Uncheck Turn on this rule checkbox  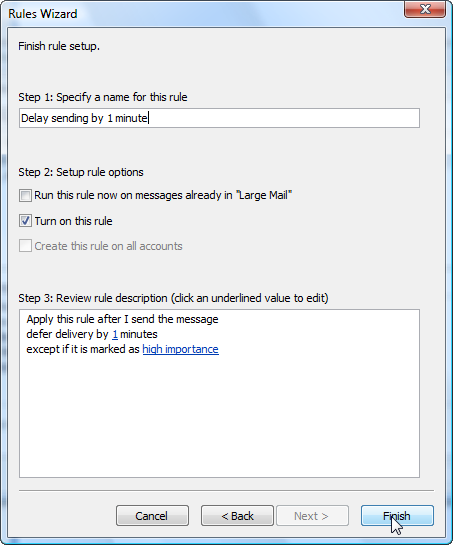(25, 221)
